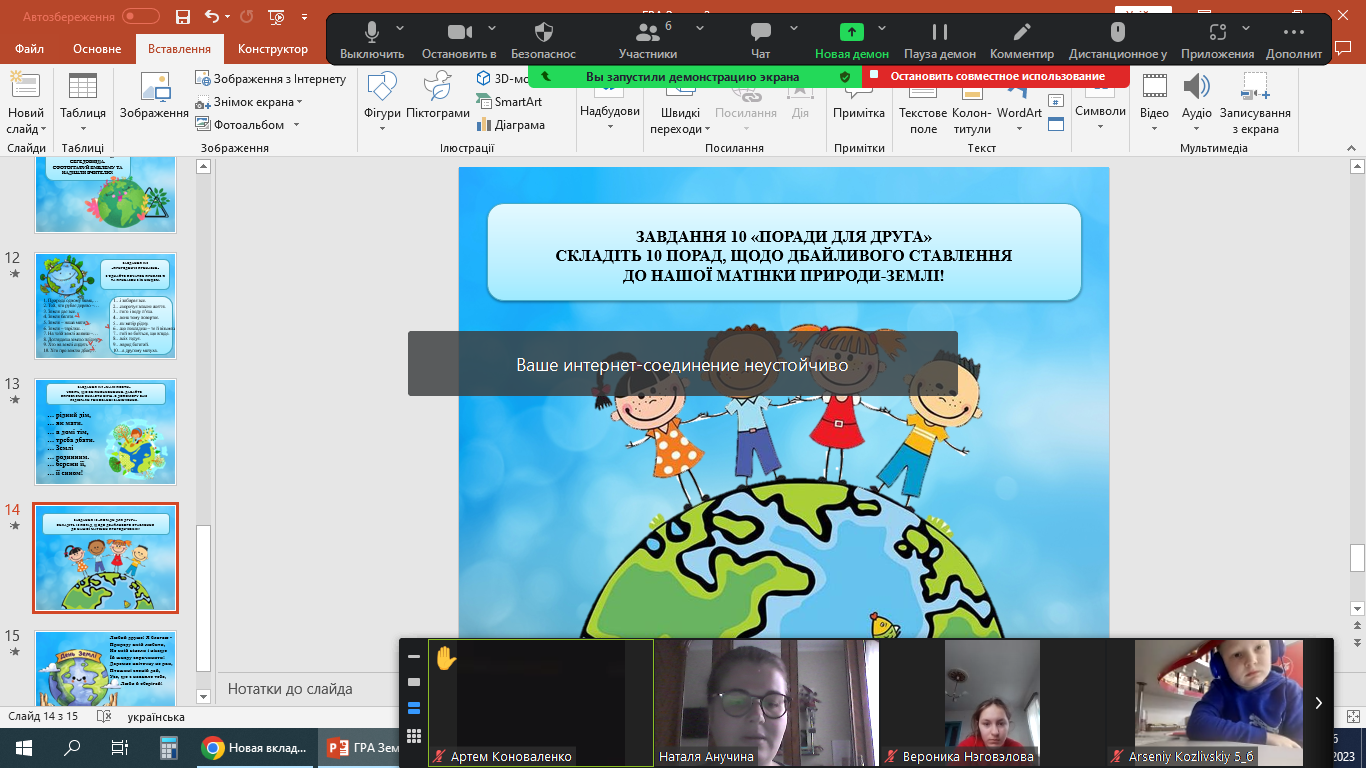Insert an online picture (Зображення з Інтернету)
Image resolution: width=1366 pixels, height=768 pixels.
coord(271,79)
